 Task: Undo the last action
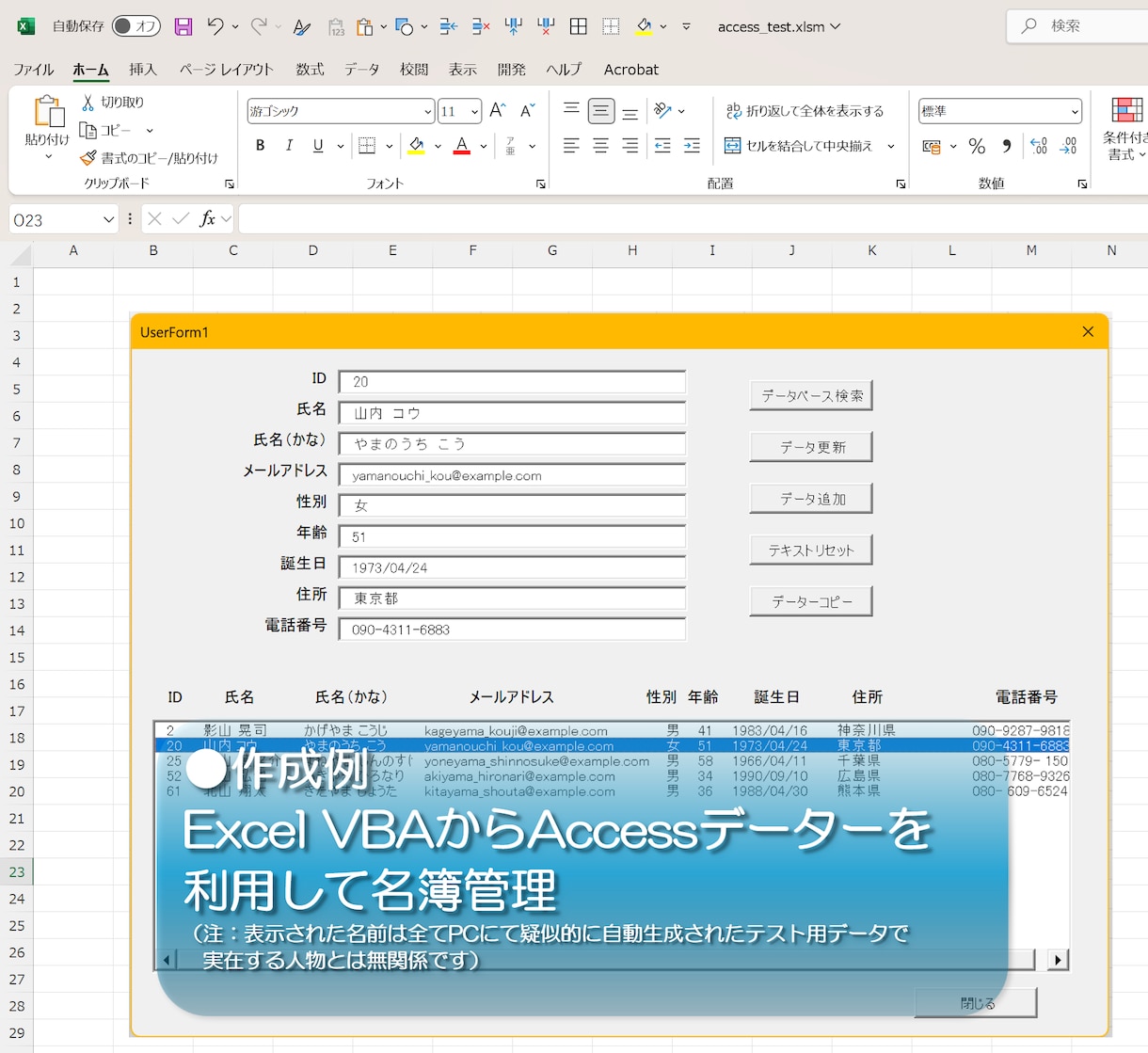pos(215,26)
